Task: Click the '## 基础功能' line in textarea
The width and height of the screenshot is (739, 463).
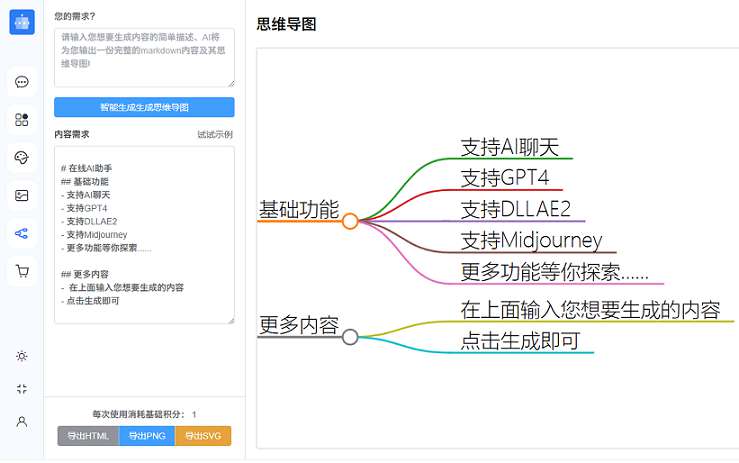Action: (85, 182)
